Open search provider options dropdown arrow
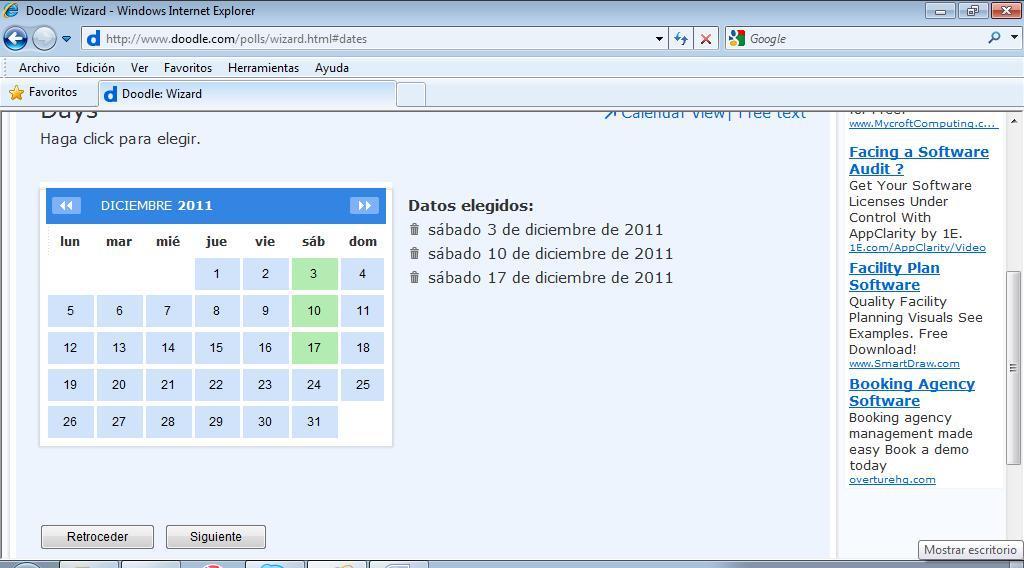1024x568 pixels. [x=1013, y=38]
